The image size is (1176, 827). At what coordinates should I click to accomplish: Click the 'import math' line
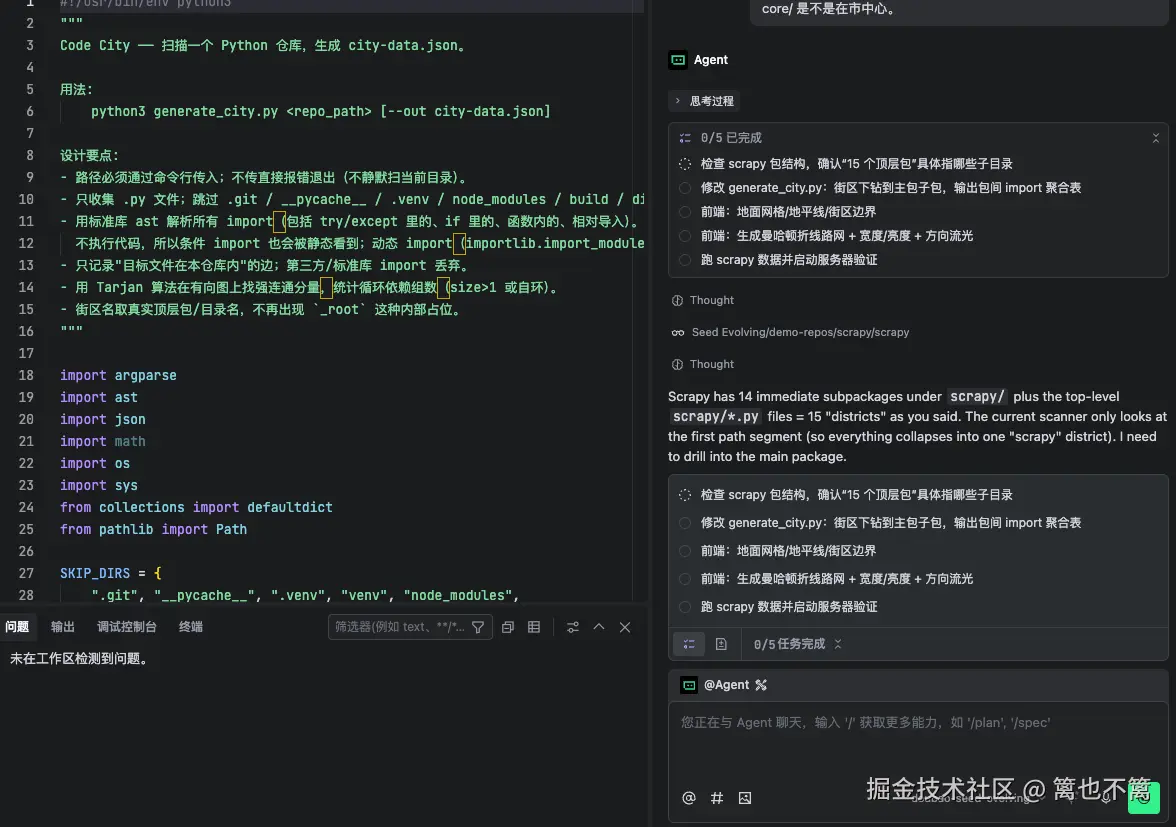click(x=103, y=442)
